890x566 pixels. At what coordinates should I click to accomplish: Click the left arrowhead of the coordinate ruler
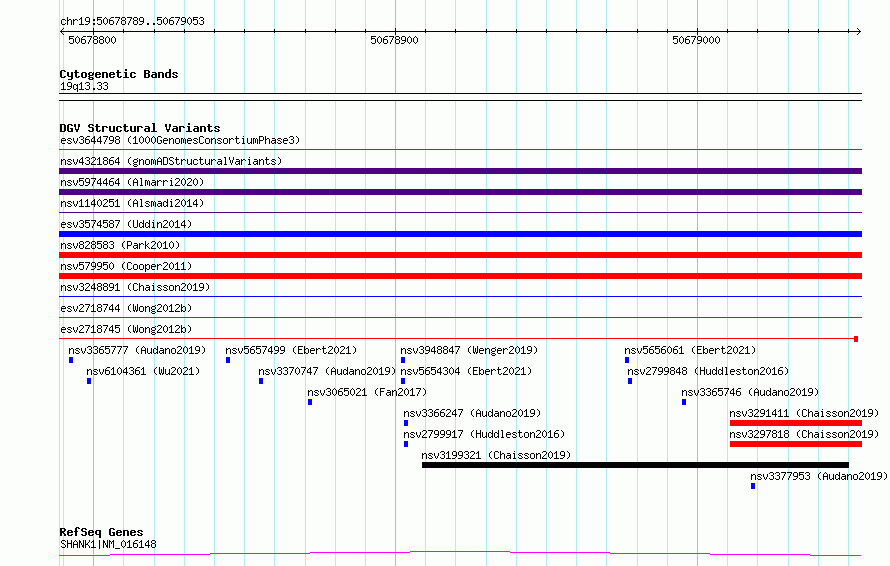62,31
